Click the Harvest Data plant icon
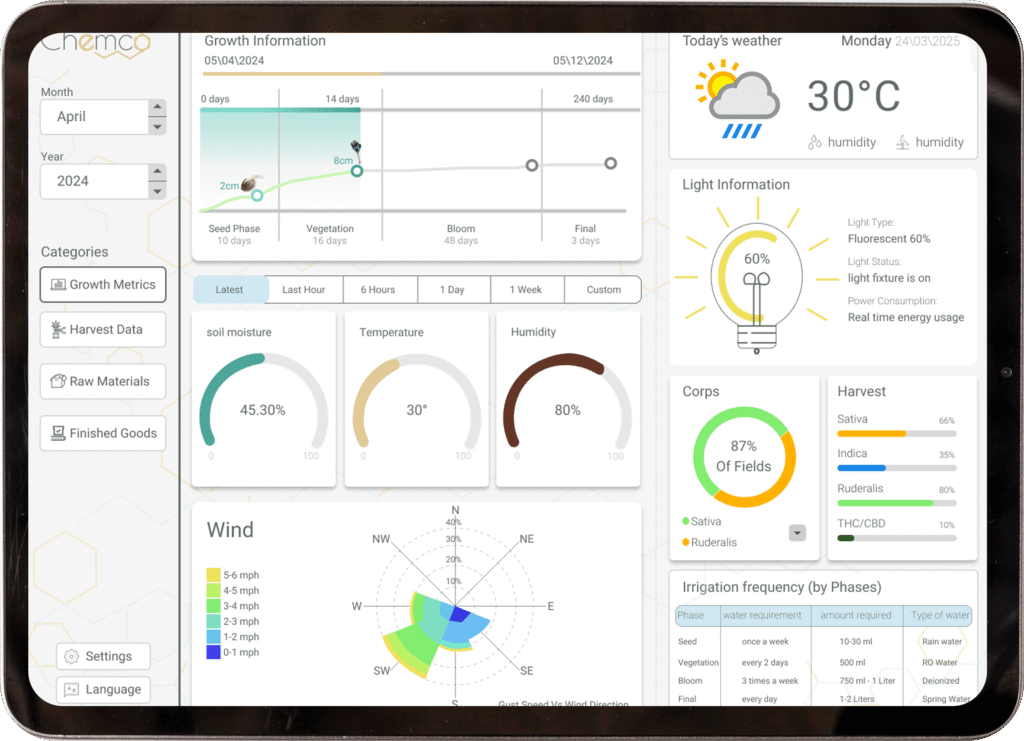The height and width of the screenshot is (741, 1024). tap(58, 329)
